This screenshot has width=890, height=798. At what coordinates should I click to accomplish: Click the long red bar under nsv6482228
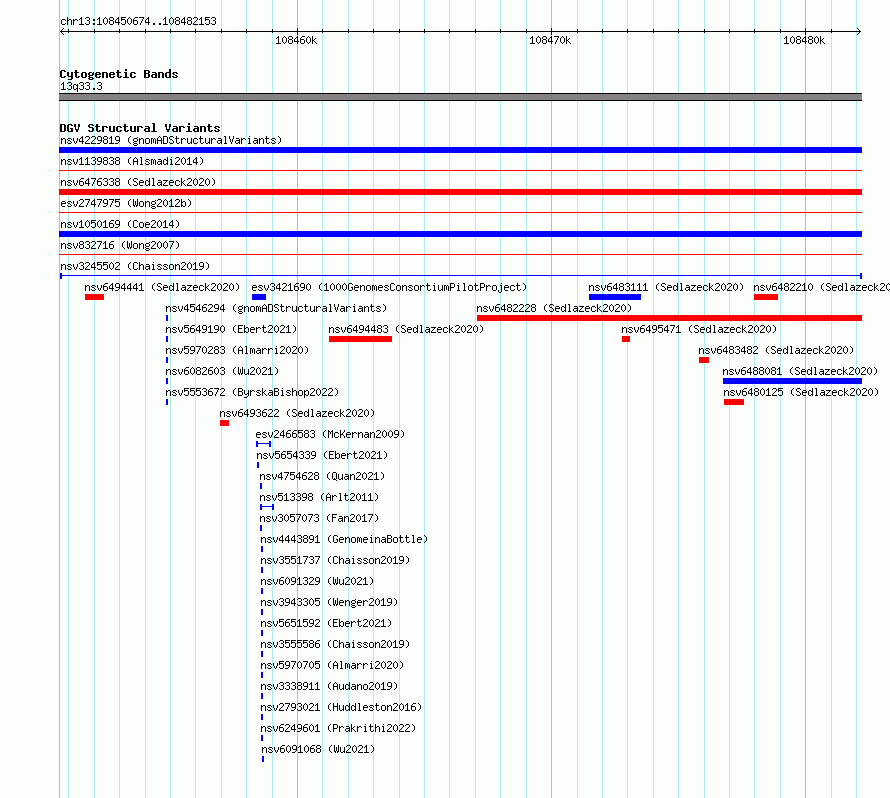pos(669,318)
